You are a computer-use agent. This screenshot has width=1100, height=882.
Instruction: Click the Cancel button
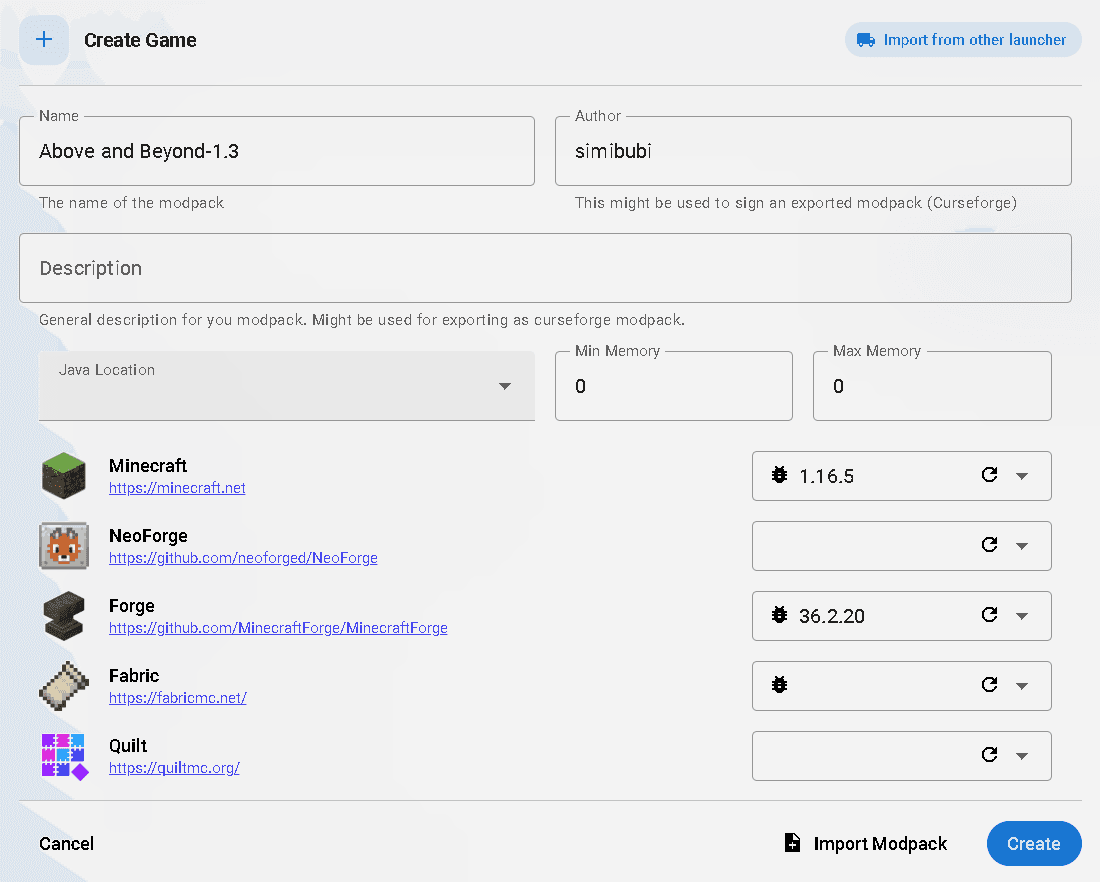(x=67, y=843)
